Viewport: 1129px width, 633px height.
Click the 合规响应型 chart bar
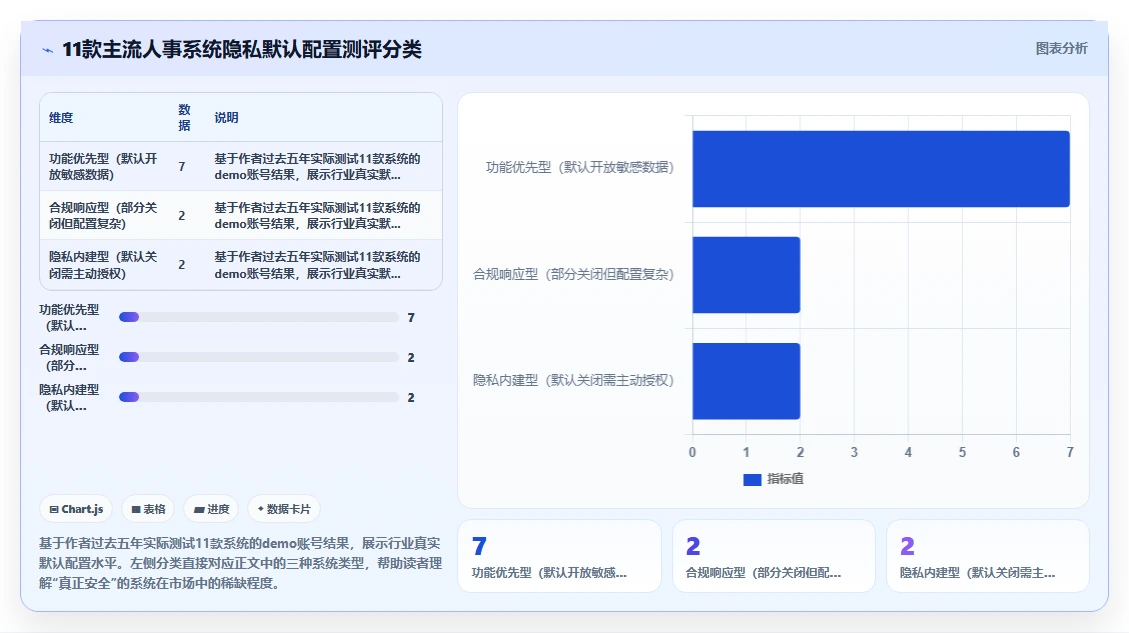point(746,275)
